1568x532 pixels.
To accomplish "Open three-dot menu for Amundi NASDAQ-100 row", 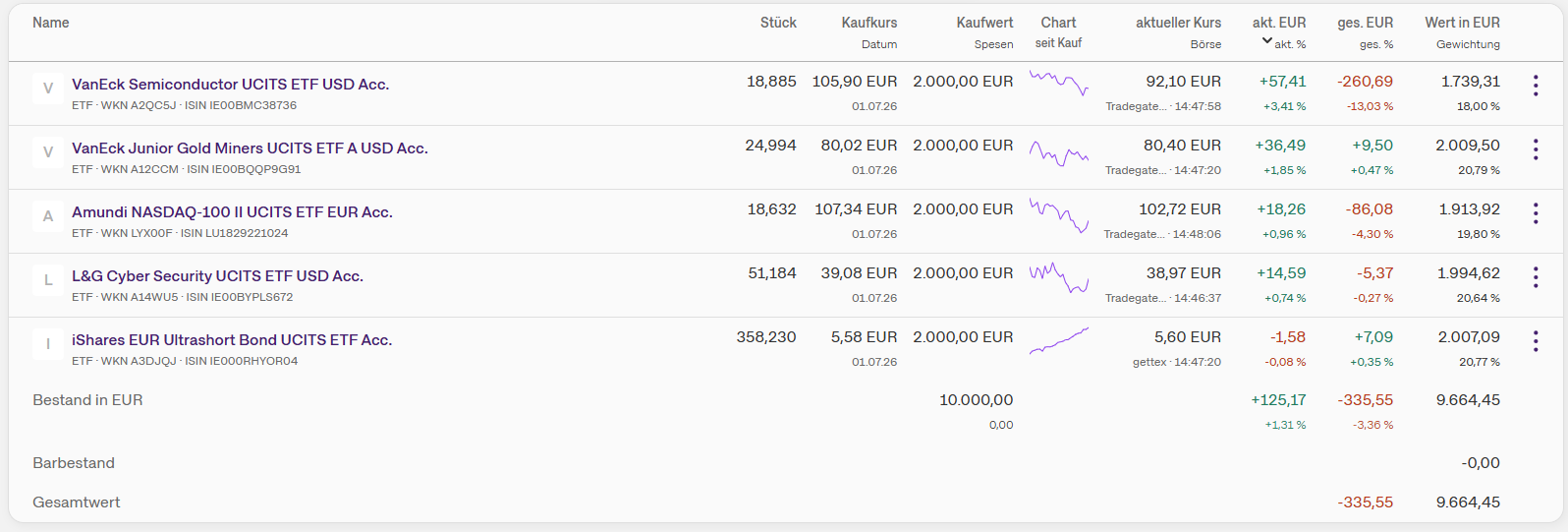I will (1535, 213).
